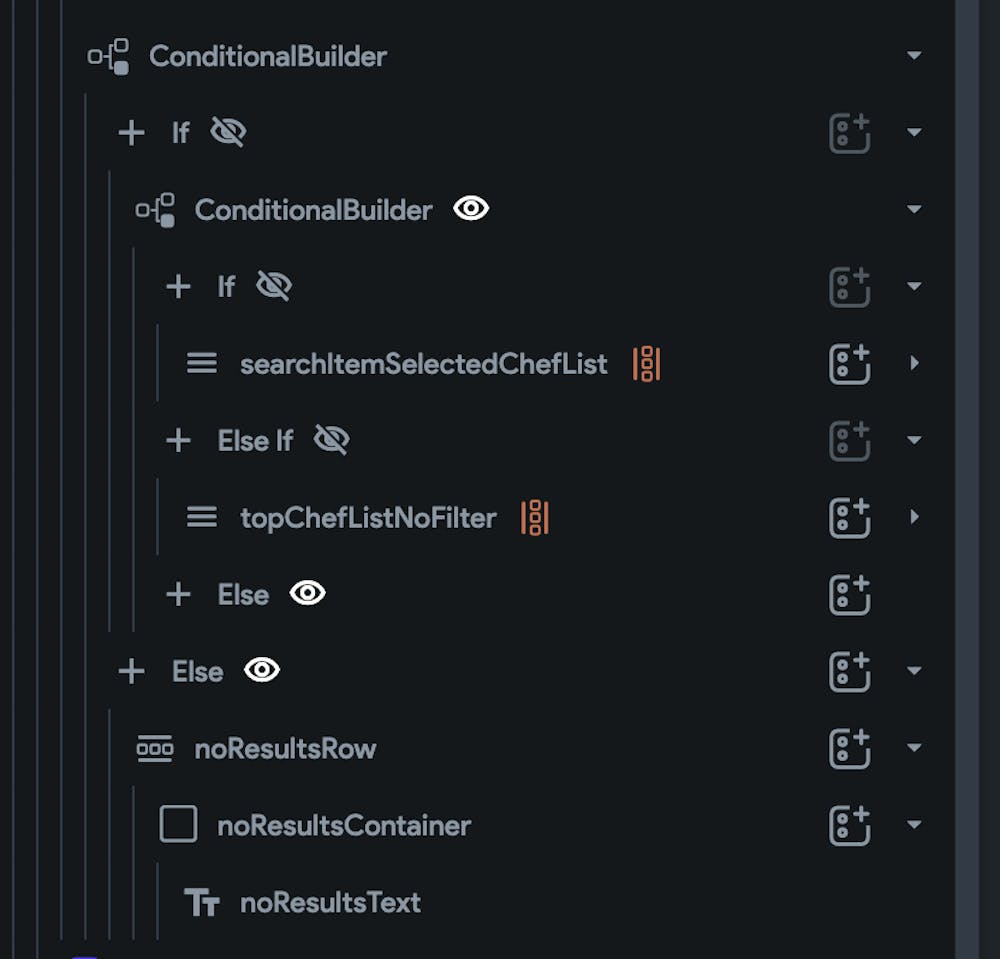Click the add-widget icon on noResultsContainer
The height and width of the screenshot is (959, 1000).
click(849, 825)
